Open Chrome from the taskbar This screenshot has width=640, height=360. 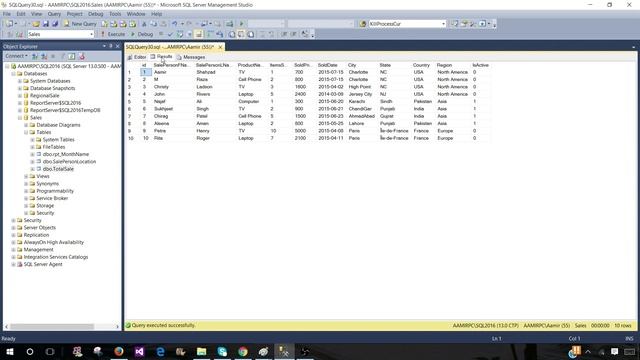coord(243,351)
